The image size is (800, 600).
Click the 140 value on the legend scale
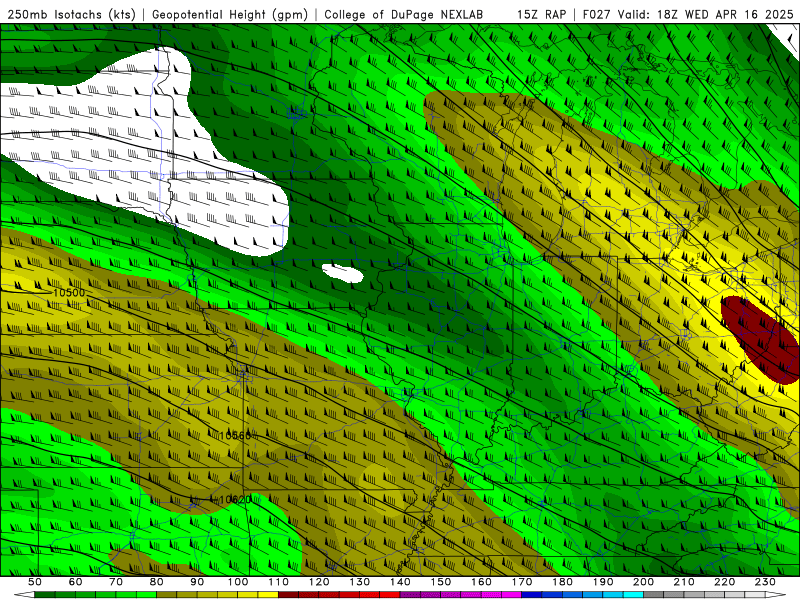coord(400,582)
